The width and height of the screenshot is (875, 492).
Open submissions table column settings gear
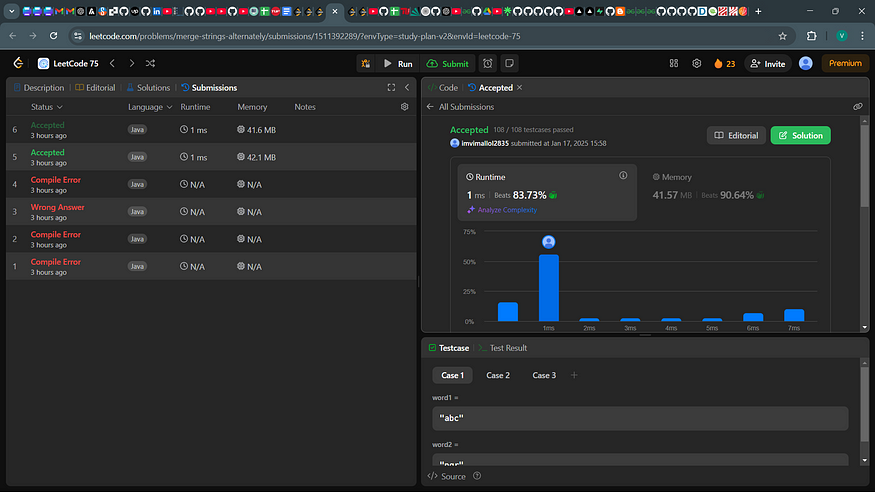pos(405,107)
